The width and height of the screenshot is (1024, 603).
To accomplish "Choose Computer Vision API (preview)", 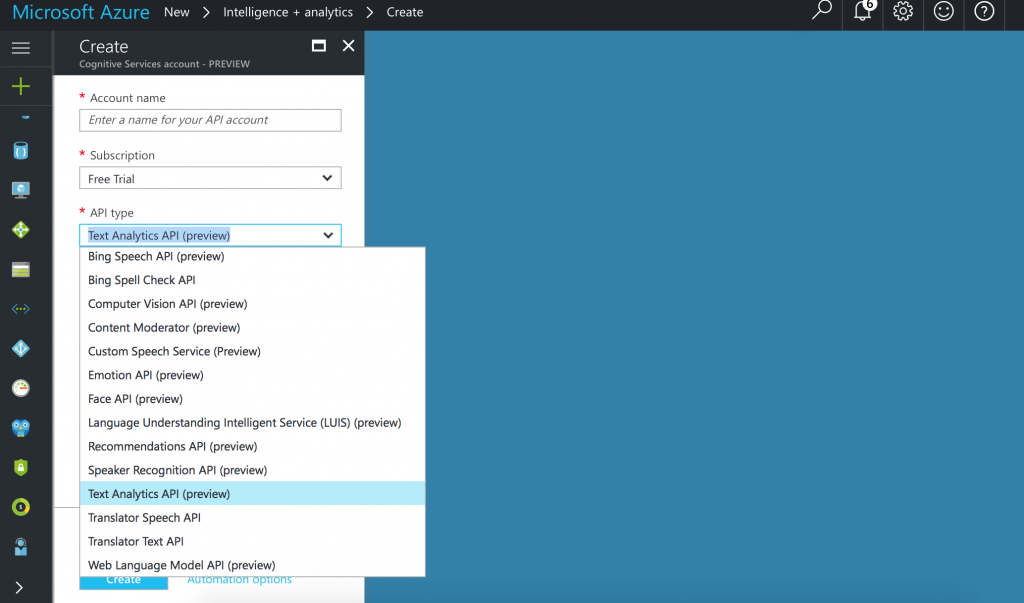I will click(x=167, y=304).
